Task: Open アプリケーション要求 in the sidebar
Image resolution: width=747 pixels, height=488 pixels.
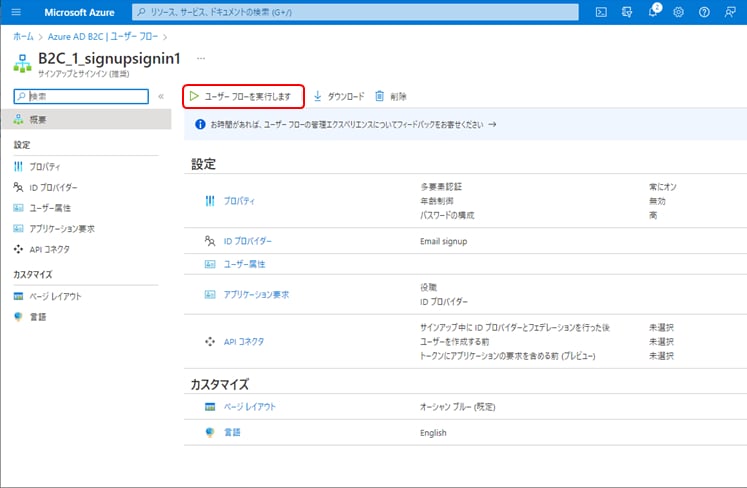Action: tap(62, 229)
